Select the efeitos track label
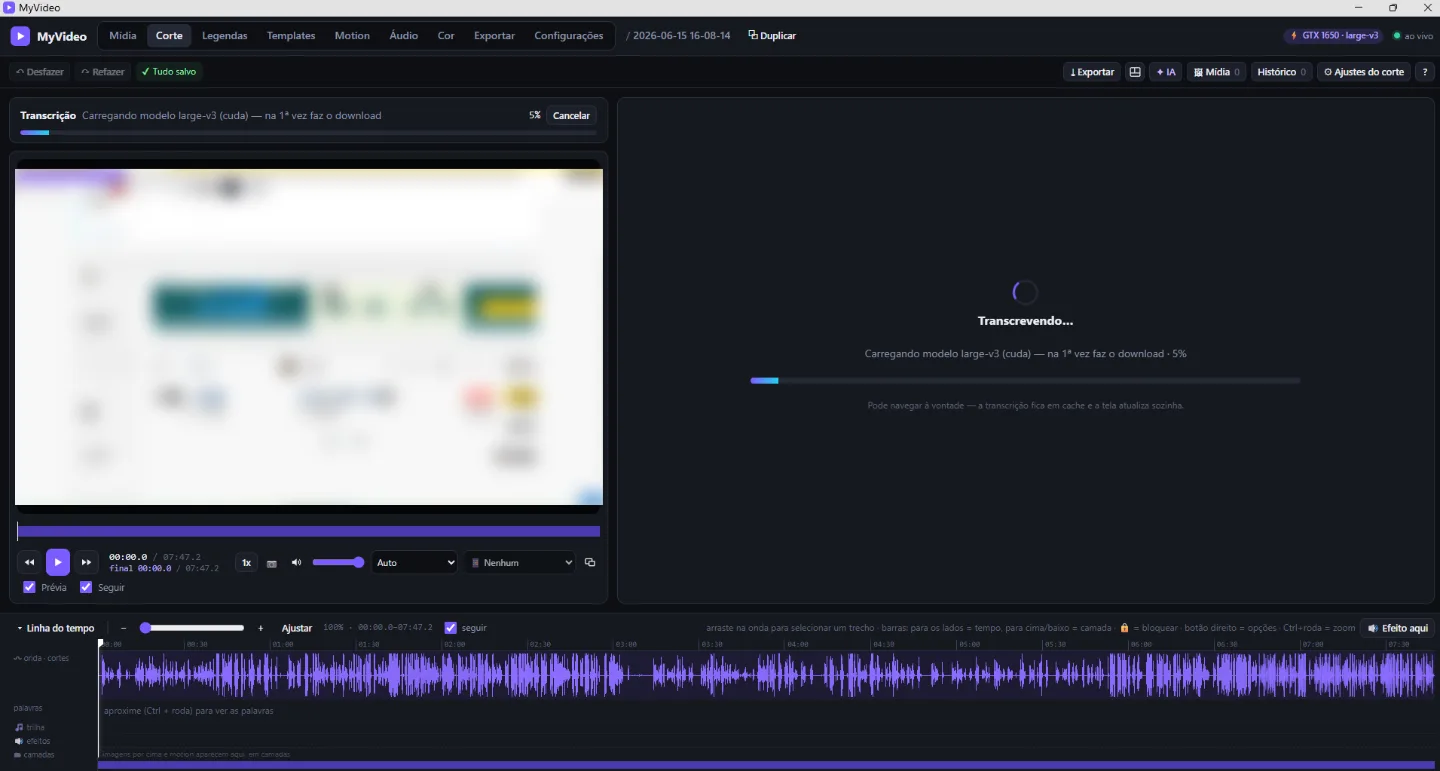 pyautogui.click(x=32, y=741)
